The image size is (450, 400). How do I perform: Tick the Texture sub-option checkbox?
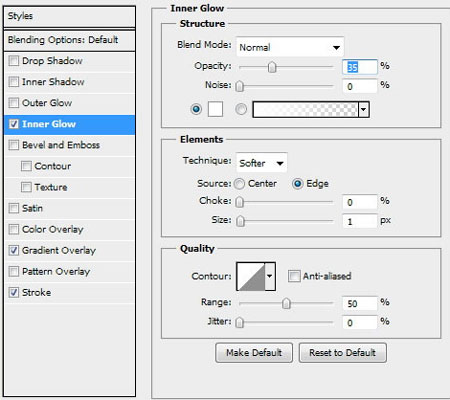[x=26, y=187]
